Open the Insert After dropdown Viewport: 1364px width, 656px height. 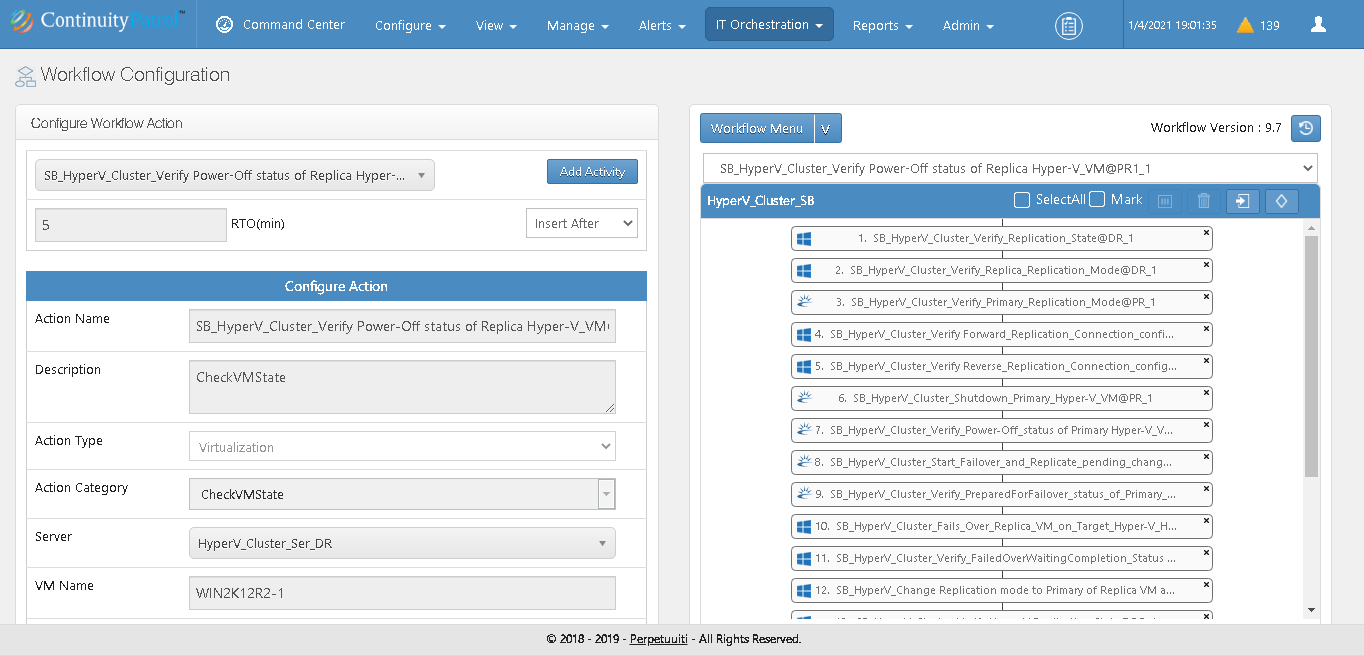pos(581,224)
